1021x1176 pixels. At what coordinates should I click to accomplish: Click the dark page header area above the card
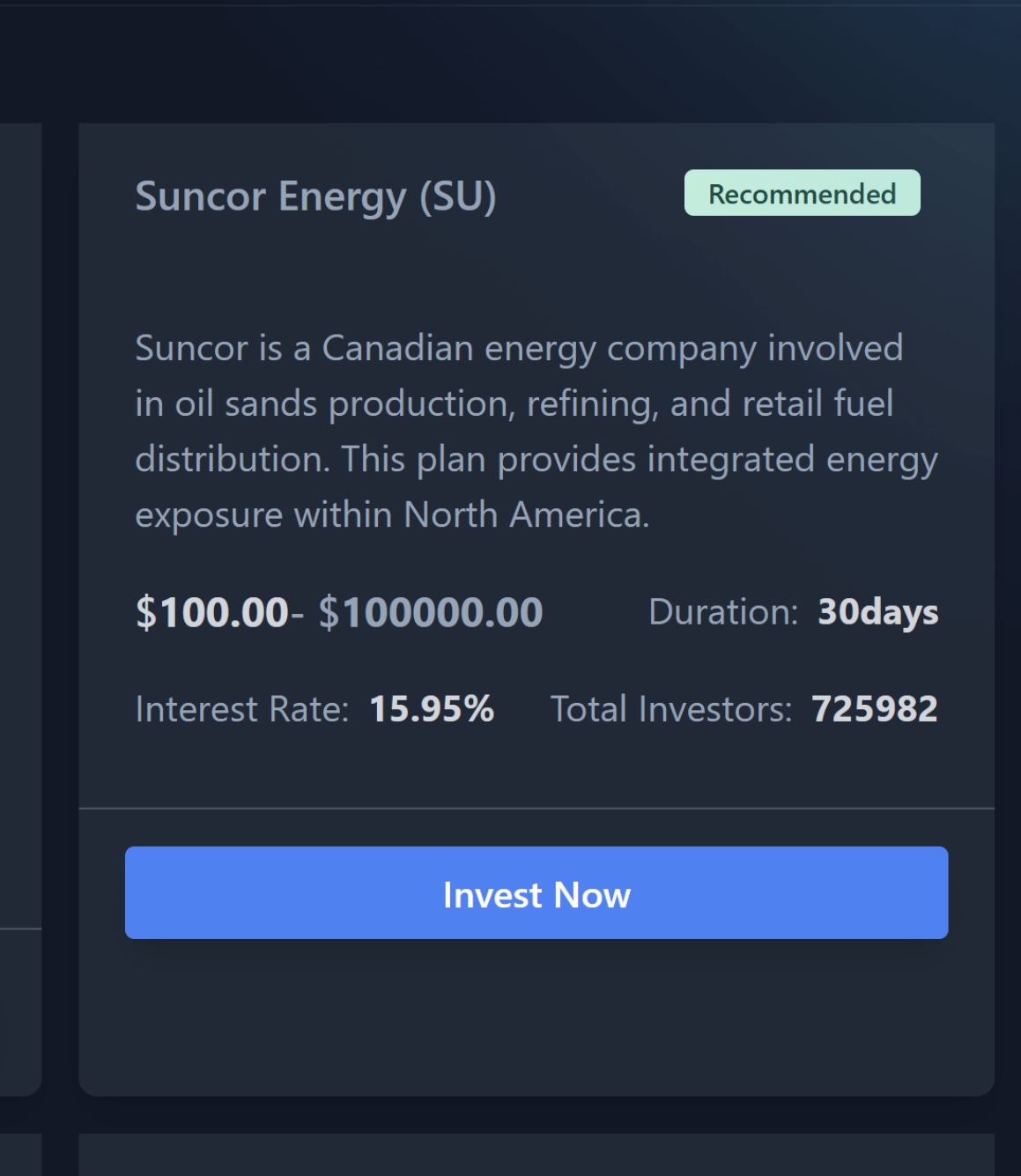pos(511,62)
